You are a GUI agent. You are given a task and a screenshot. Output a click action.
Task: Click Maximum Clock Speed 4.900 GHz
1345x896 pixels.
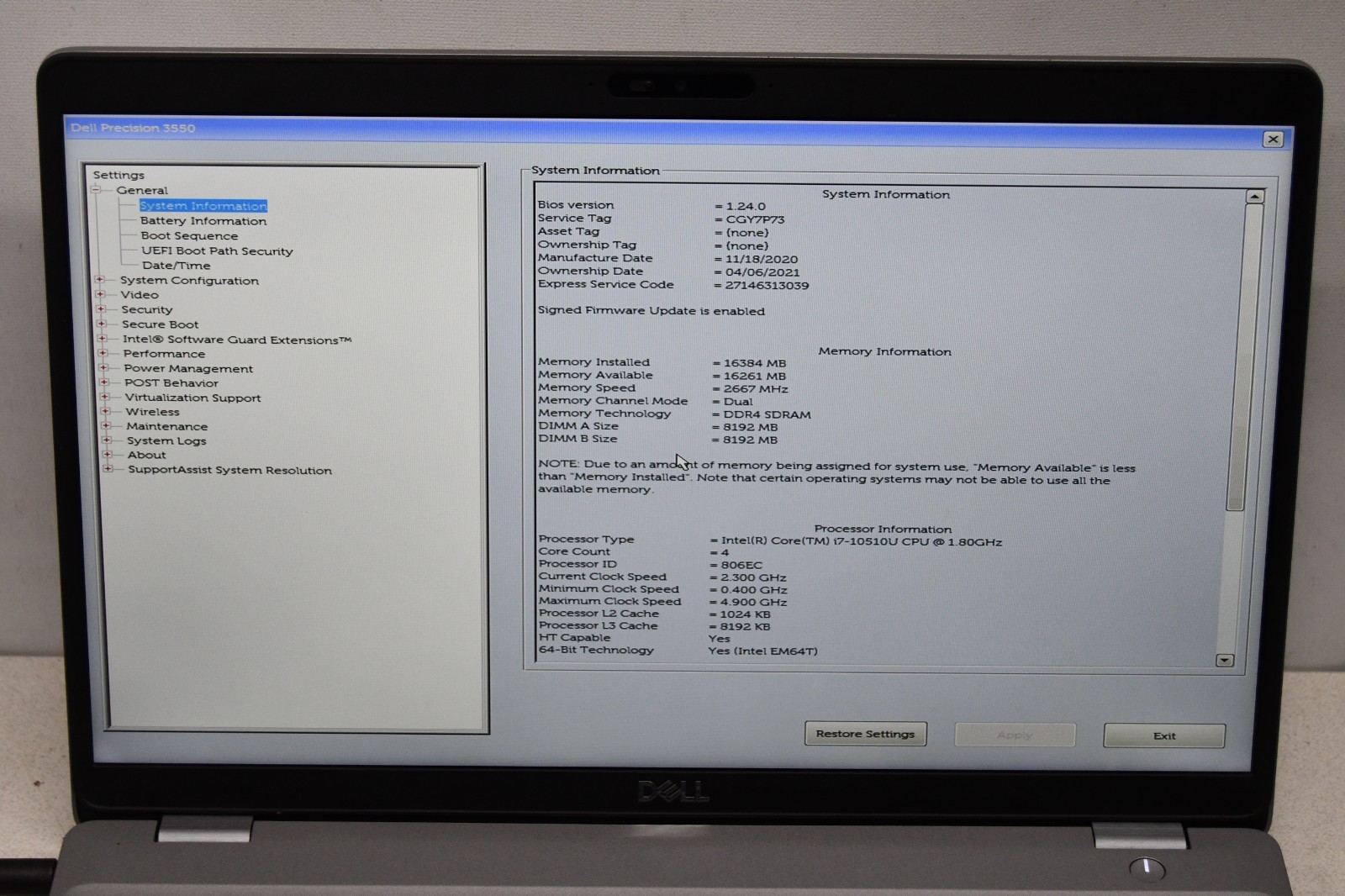pyautogui.click(x=753, y=603)
